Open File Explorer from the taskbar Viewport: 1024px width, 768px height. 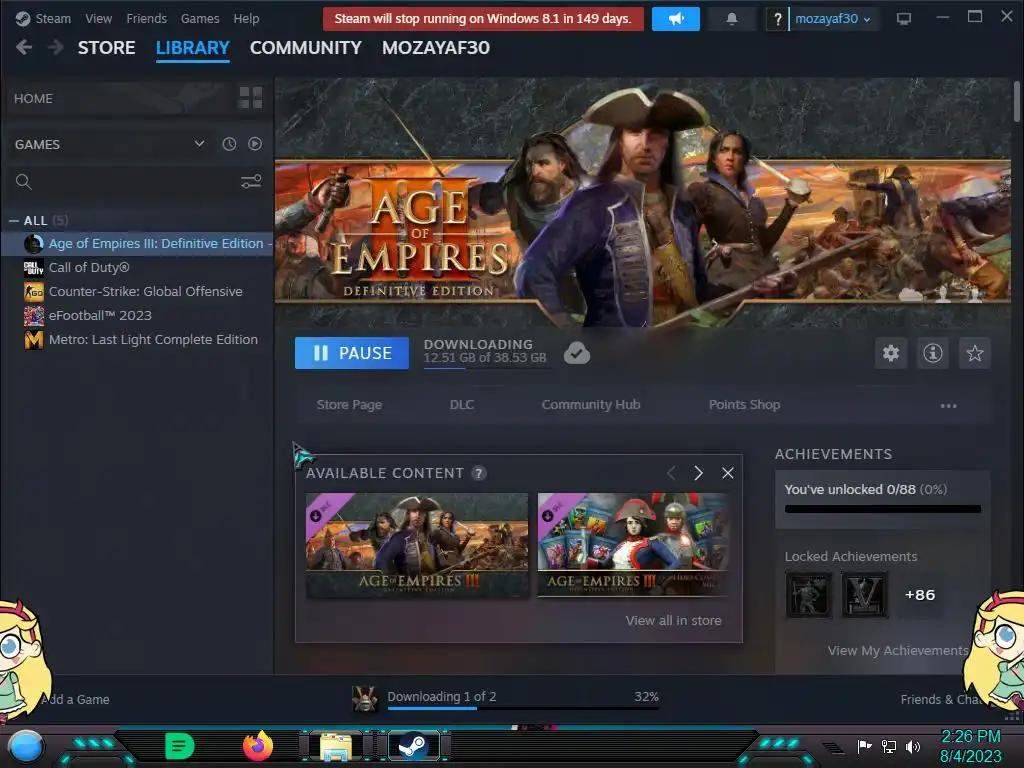336,746
